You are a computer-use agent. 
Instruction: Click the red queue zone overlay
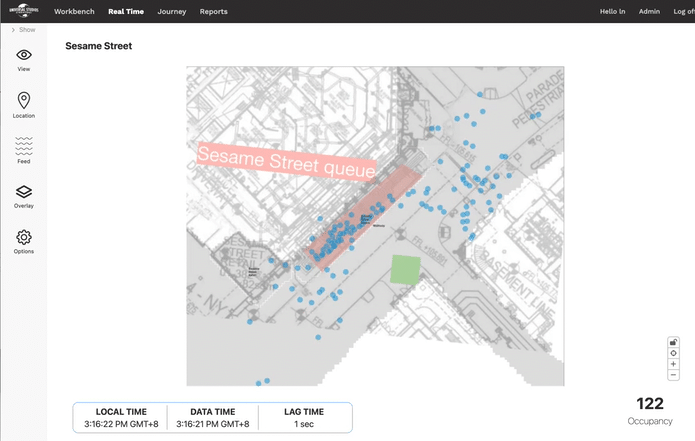(x=364, y=217)
